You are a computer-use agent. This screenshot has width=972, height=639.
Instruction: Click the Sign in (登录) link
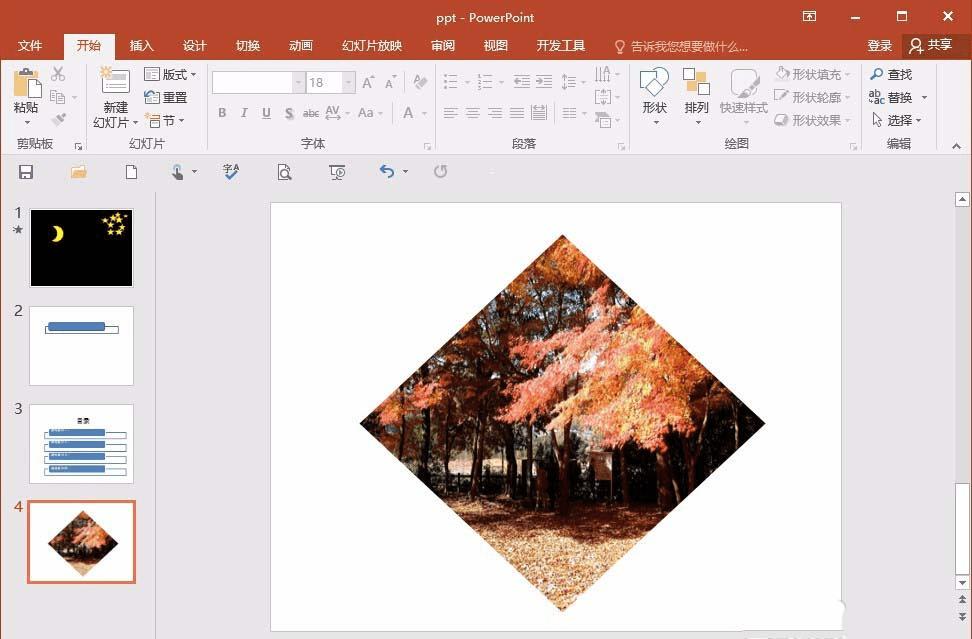click(879, 45)
